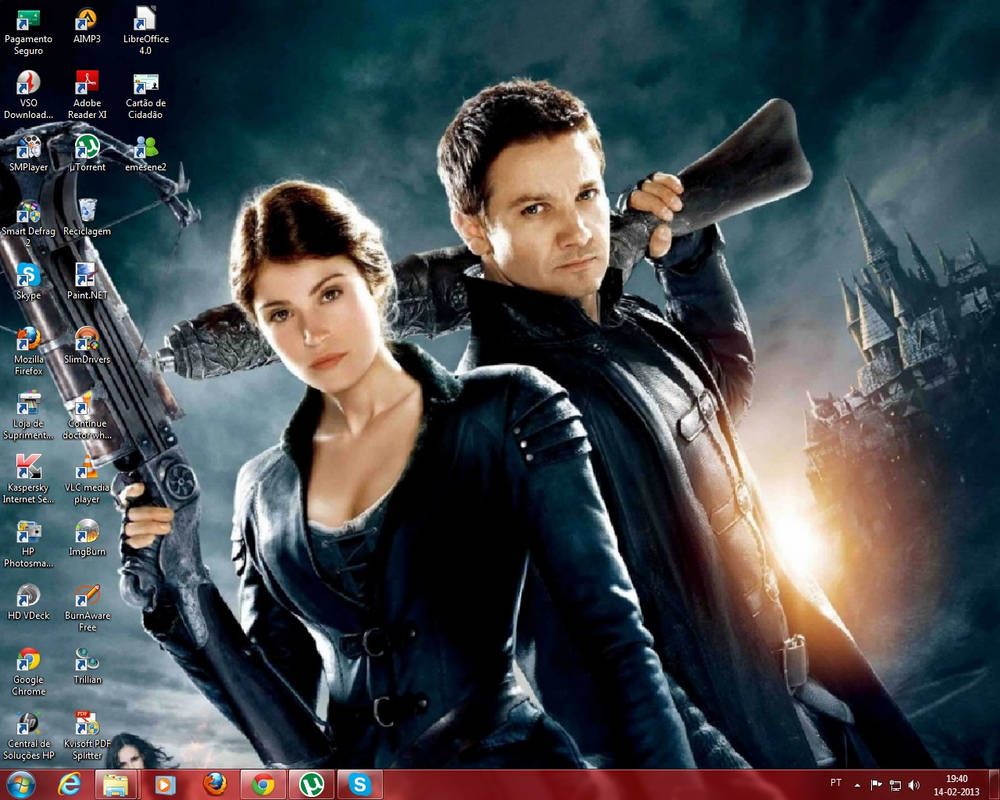
Task: Select the Kvisoft PDF Splitter desktop icon
Action: (x=87, y=736)
